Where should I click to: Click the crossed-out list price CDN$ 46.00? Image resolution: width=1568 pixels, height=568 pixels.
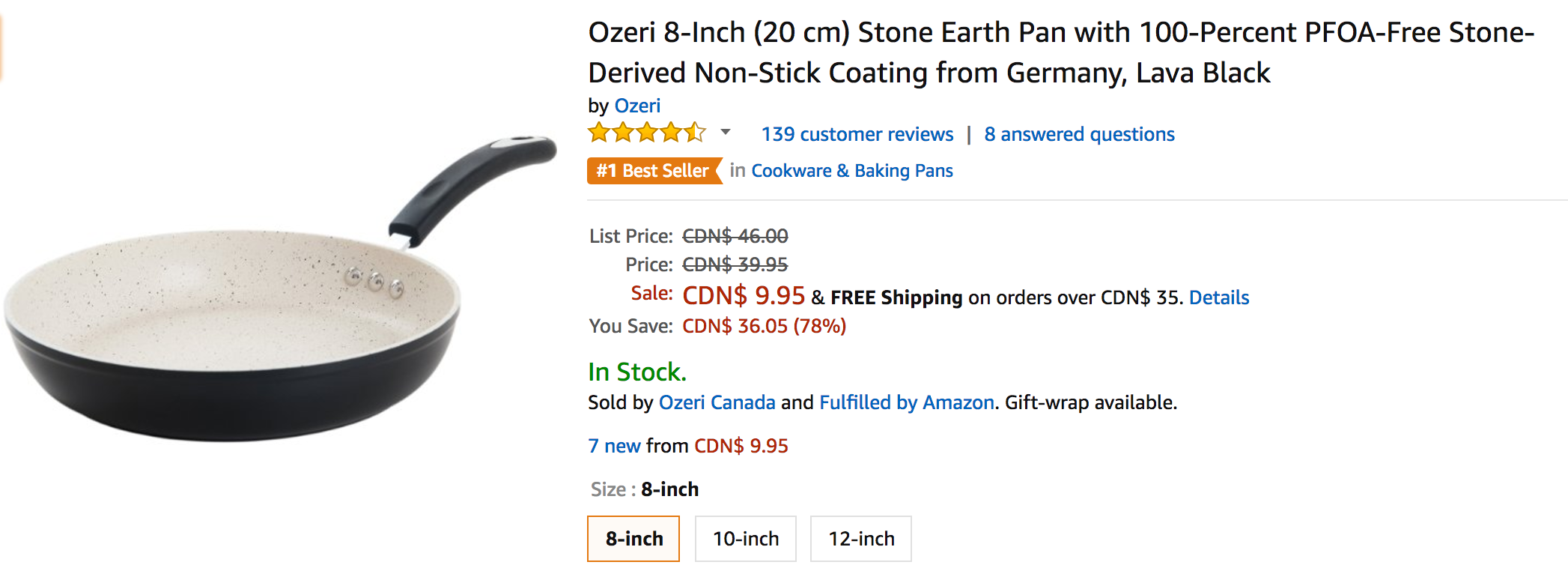(735, 236)
